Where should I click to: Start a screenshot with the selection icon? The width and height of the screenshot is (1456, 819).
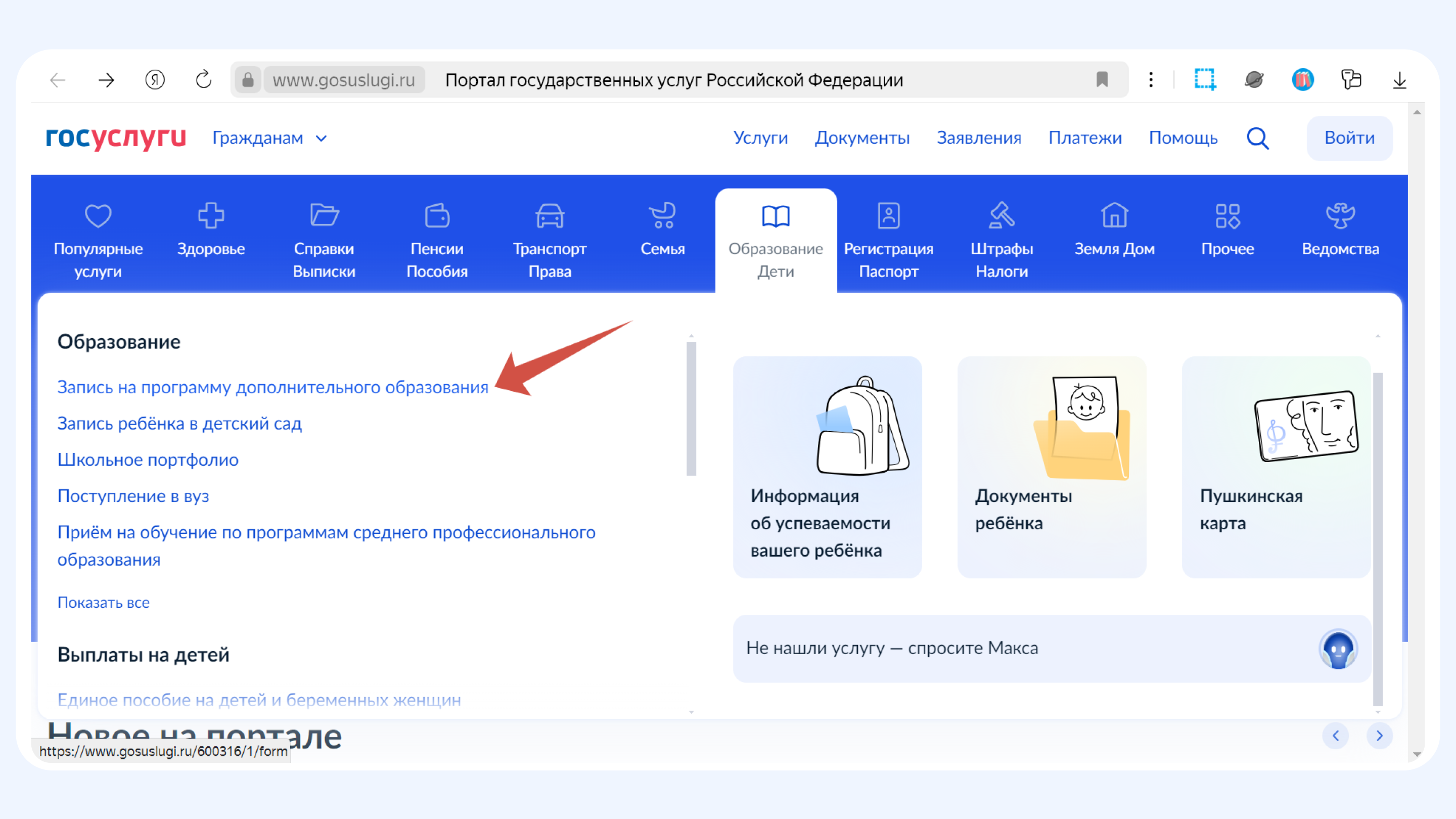tap(1205, 80)
